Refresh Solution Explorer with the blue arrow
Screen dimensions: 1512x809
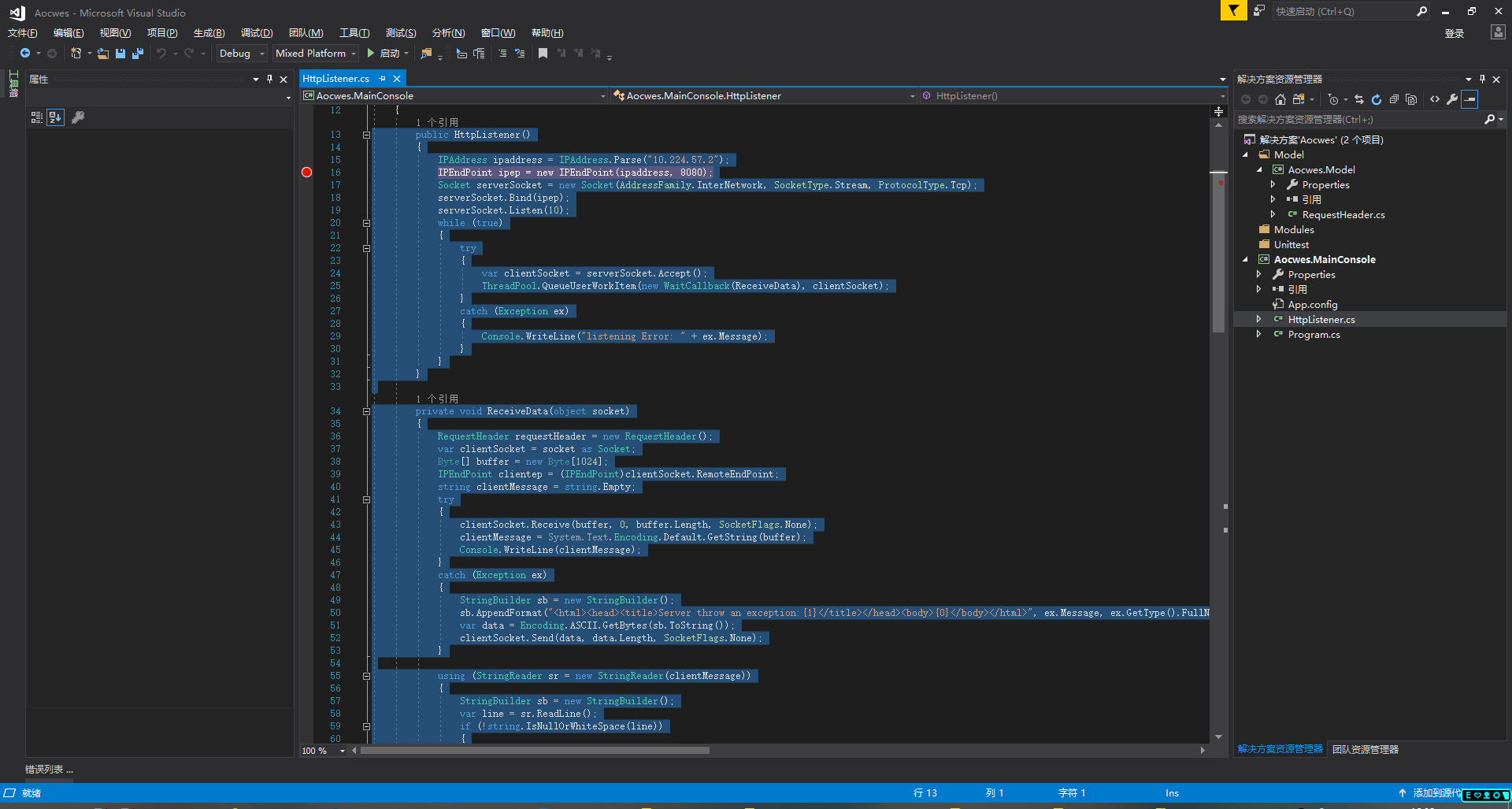pyautogui.click(x=1376, y=99)
